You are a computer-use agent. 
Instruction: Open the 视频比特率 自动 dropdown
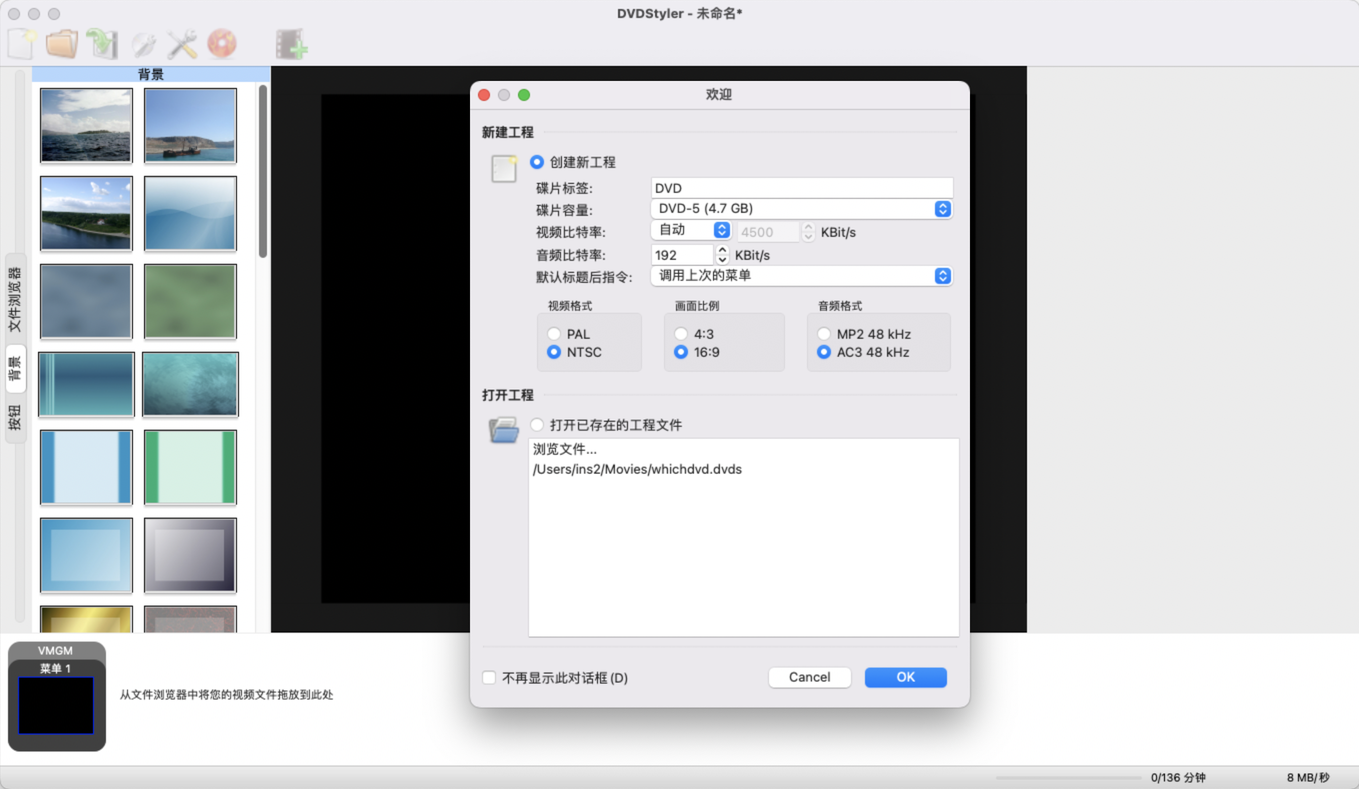691,231
